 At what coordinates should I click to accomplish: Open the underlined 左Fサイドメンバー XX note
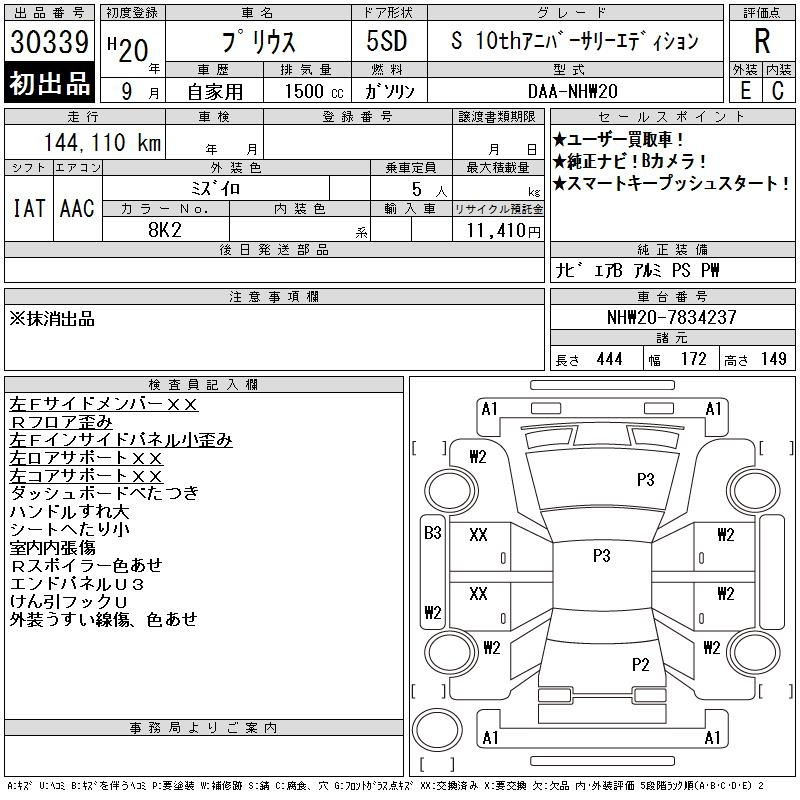[103, 404]
